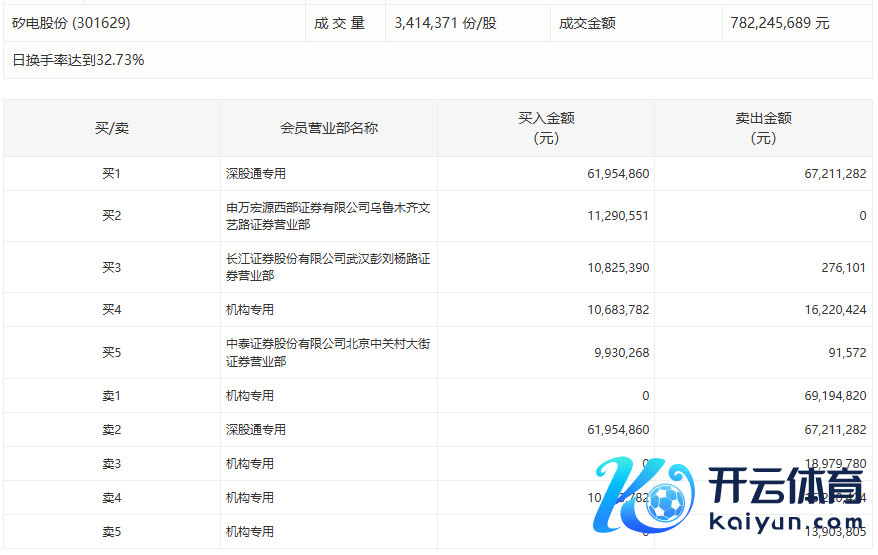Click the 782,245,689 元 turnover value

pos(780,22)
